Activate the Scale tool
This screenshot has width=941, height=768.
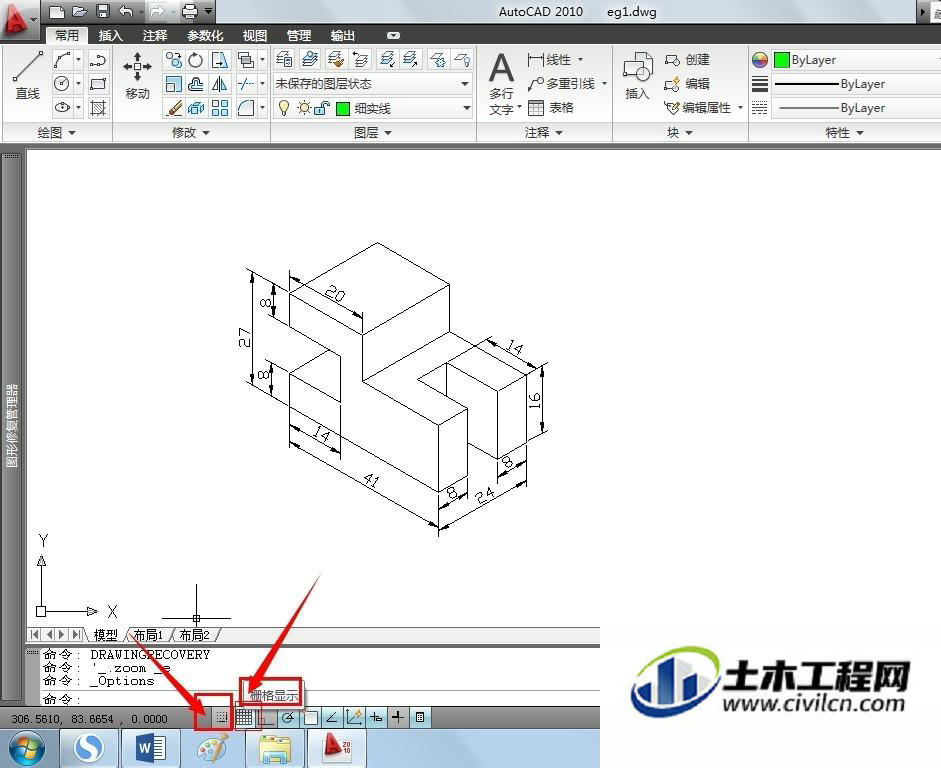tap(173, 83)
